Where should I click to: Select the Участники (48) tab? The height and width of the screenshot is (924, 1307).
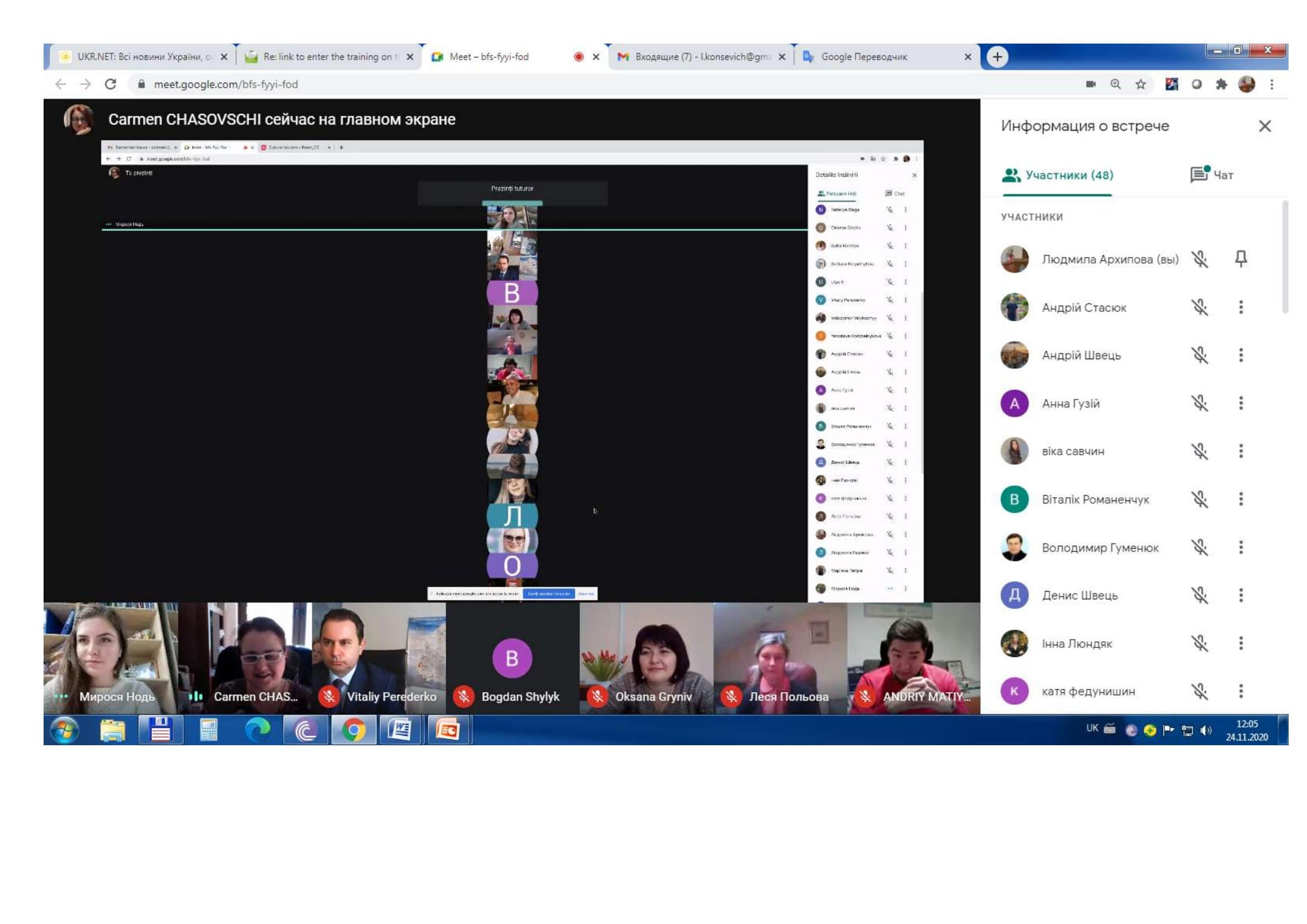coord(1058,175)
